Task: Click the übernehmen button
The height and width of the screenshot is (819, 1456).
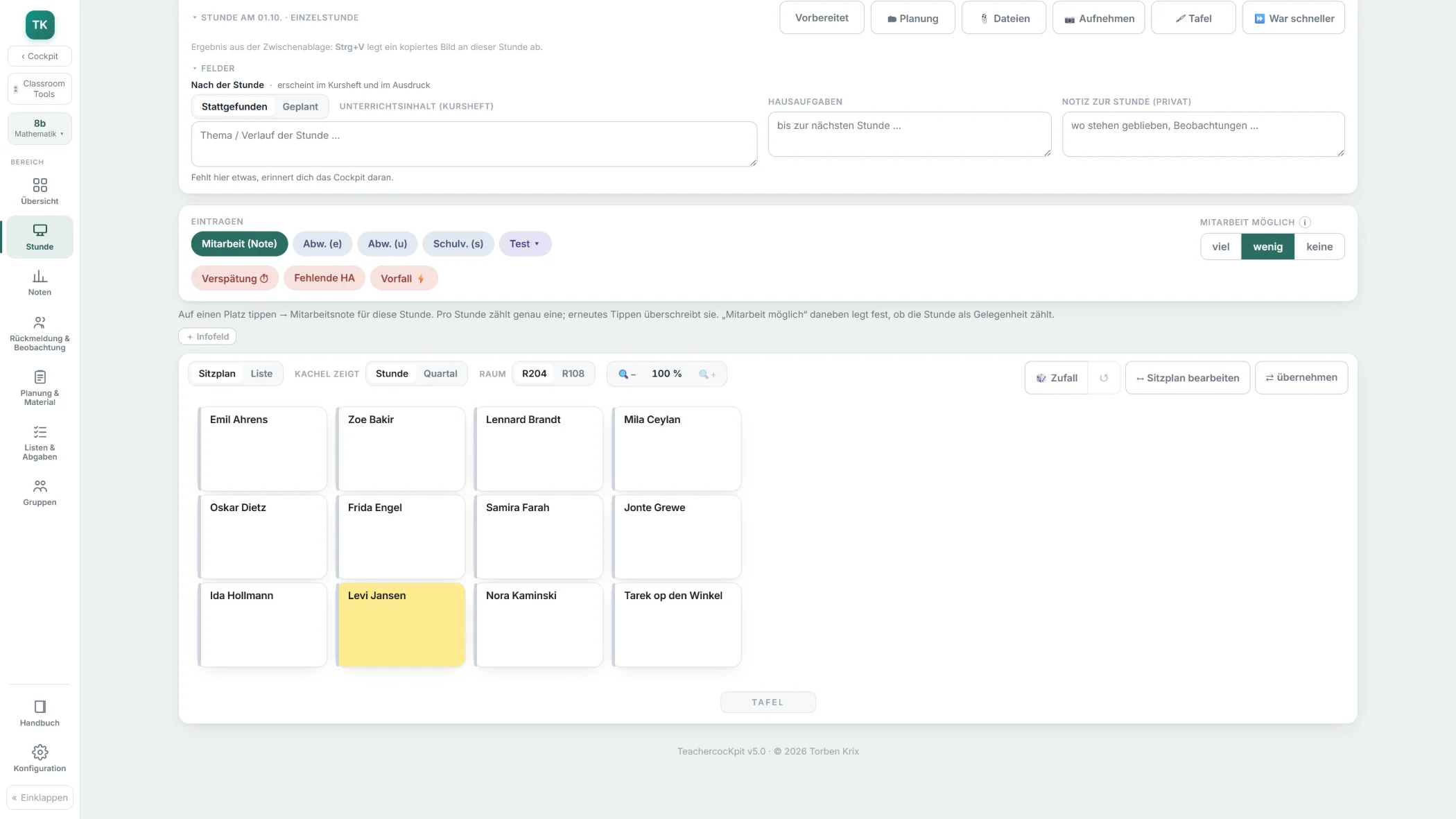Action: click(x=1301, y=378)
